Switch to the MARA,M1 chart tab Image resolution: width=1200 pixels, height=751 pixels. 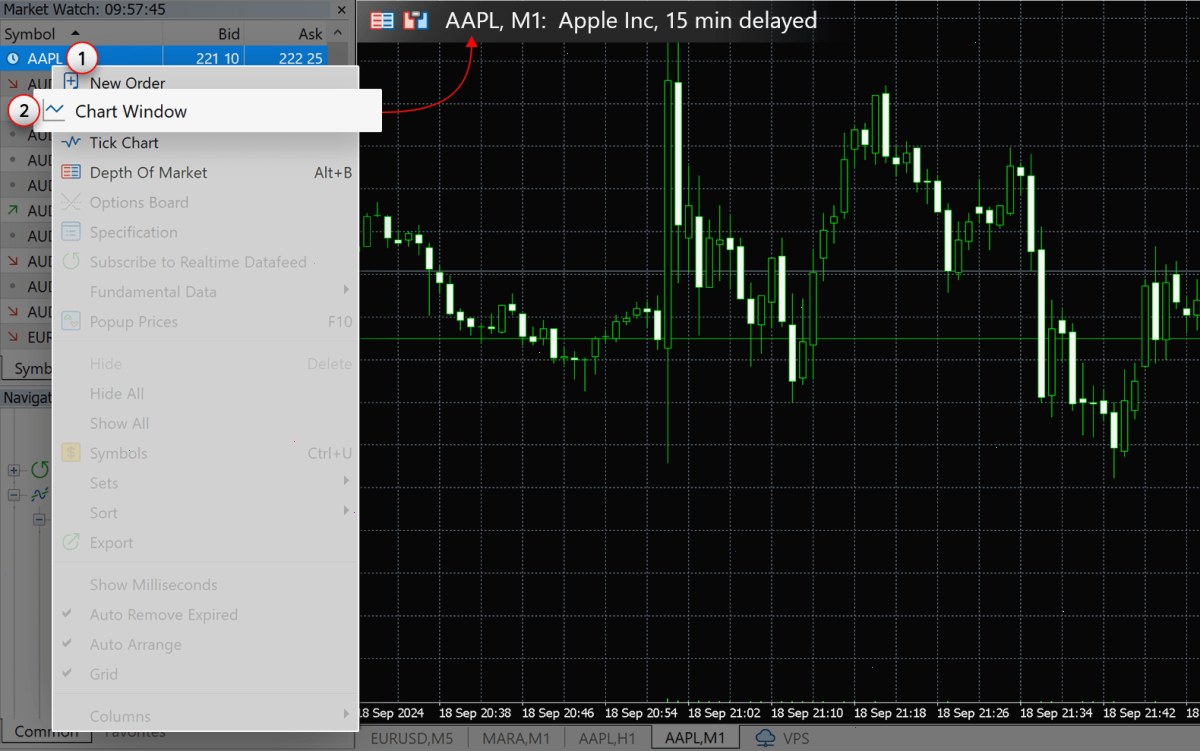(x=516, y=739)
